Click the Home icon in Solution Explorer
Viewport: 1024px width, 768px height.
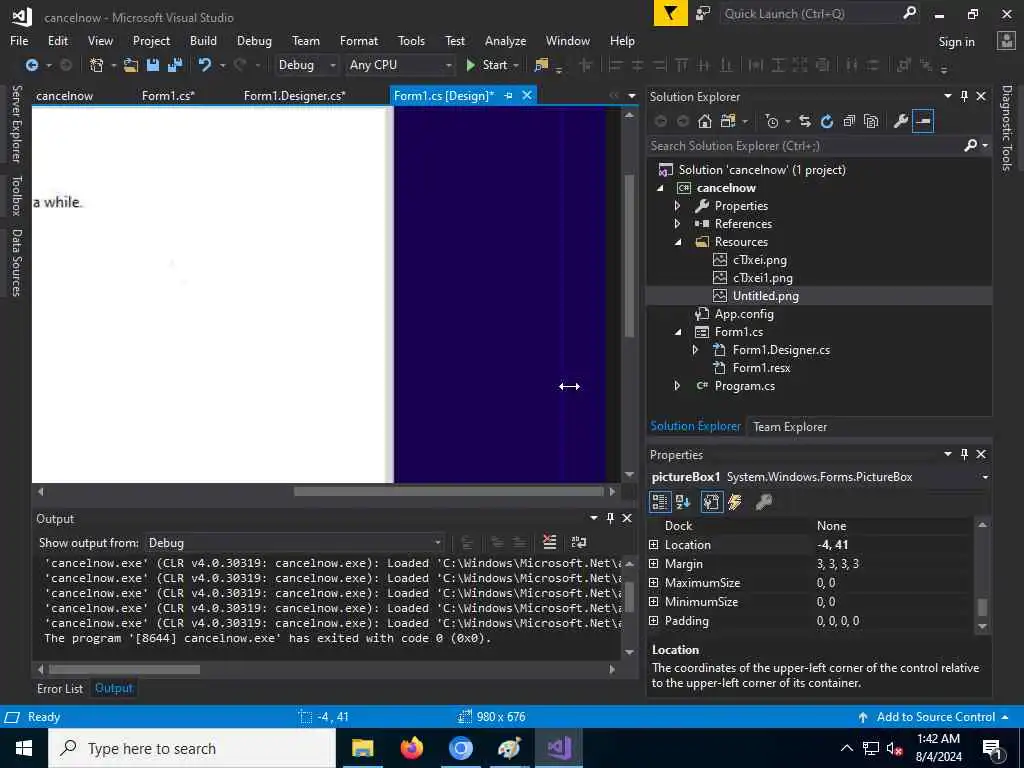705,121
